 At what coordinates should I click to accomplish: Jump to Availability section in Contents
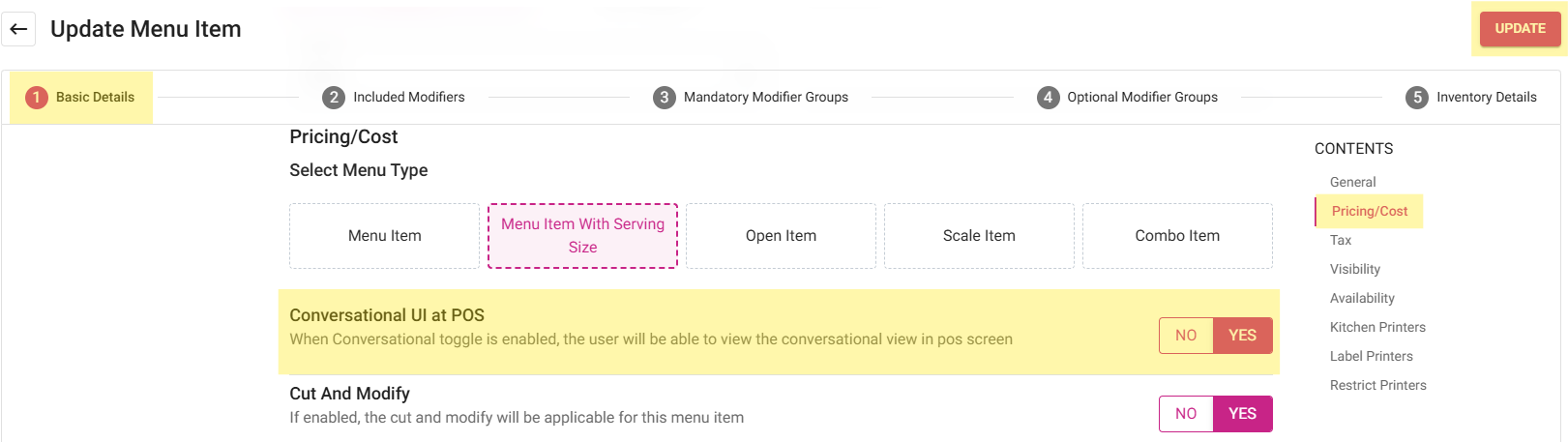pyautogui.click(x=1362, y=298)
